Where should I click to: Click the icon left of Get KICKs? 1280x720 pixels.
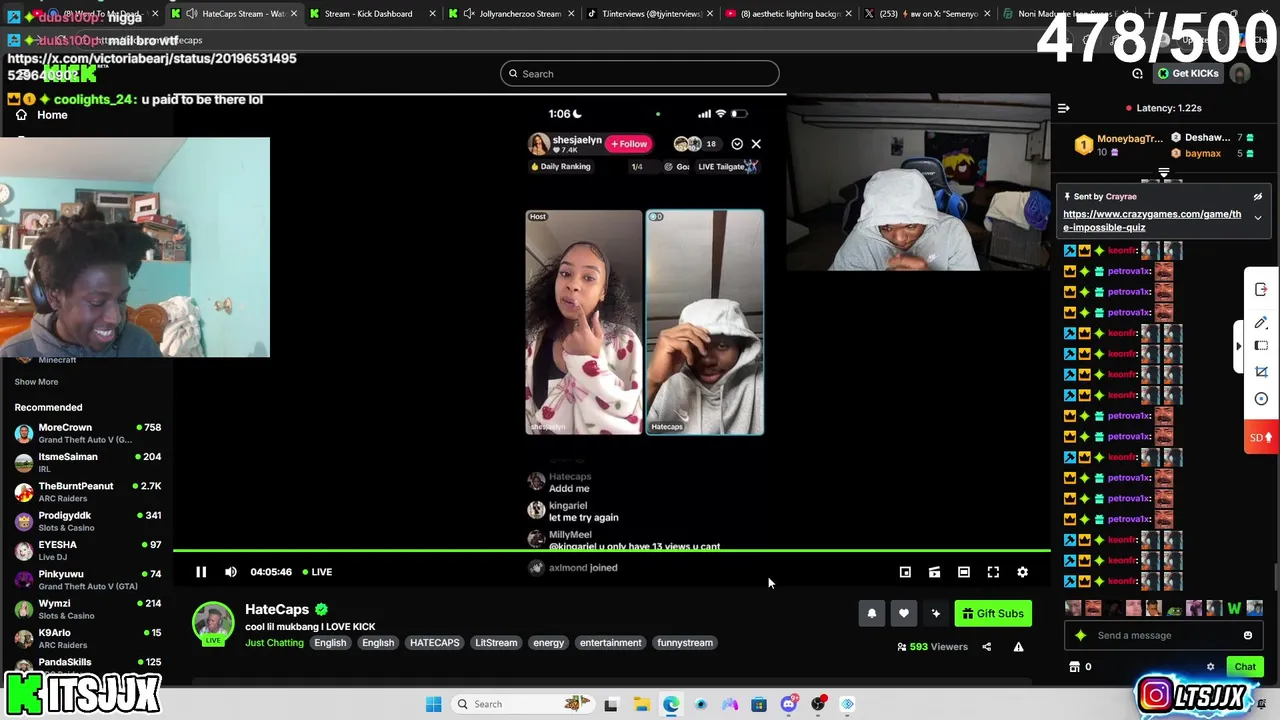(1137, 74)
